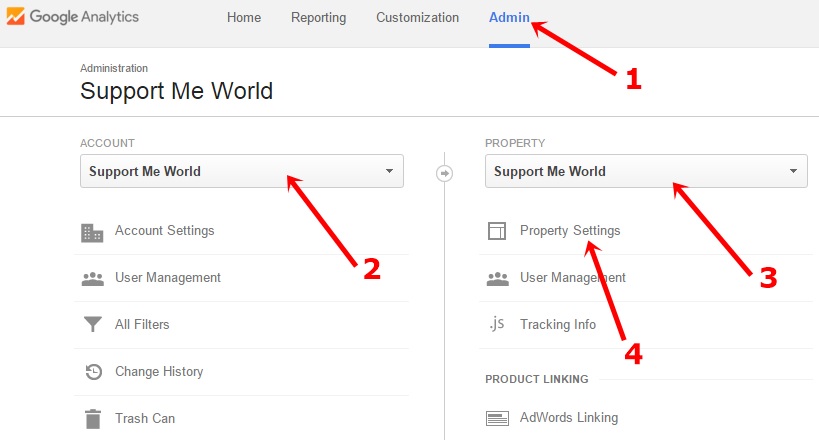Go to the Home tab
The height and width of the screenshot is (440, 819).
(x=244, y=17)
